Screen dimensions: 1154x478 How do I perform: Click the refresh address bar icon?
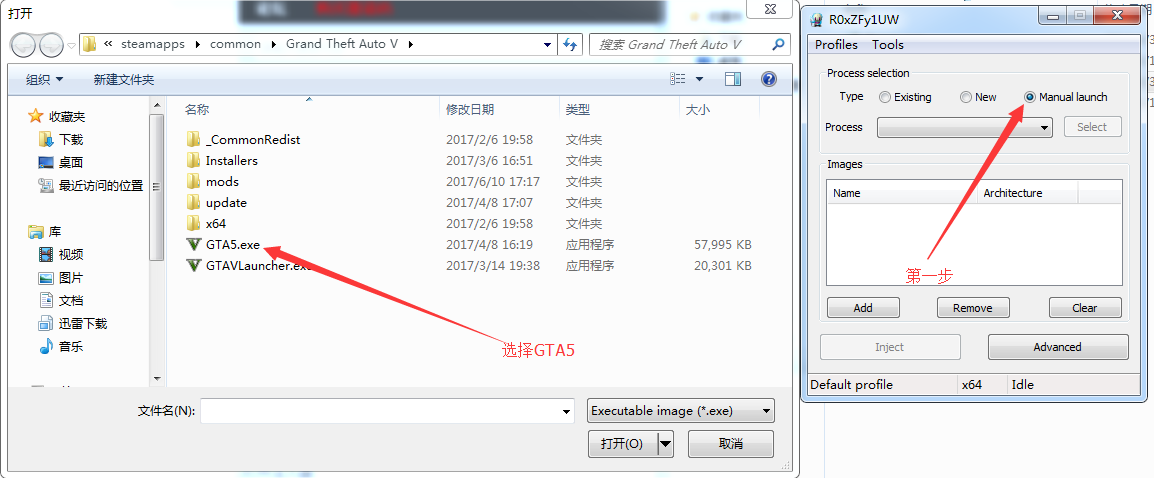pyautogui.click(x=571, y=44)
